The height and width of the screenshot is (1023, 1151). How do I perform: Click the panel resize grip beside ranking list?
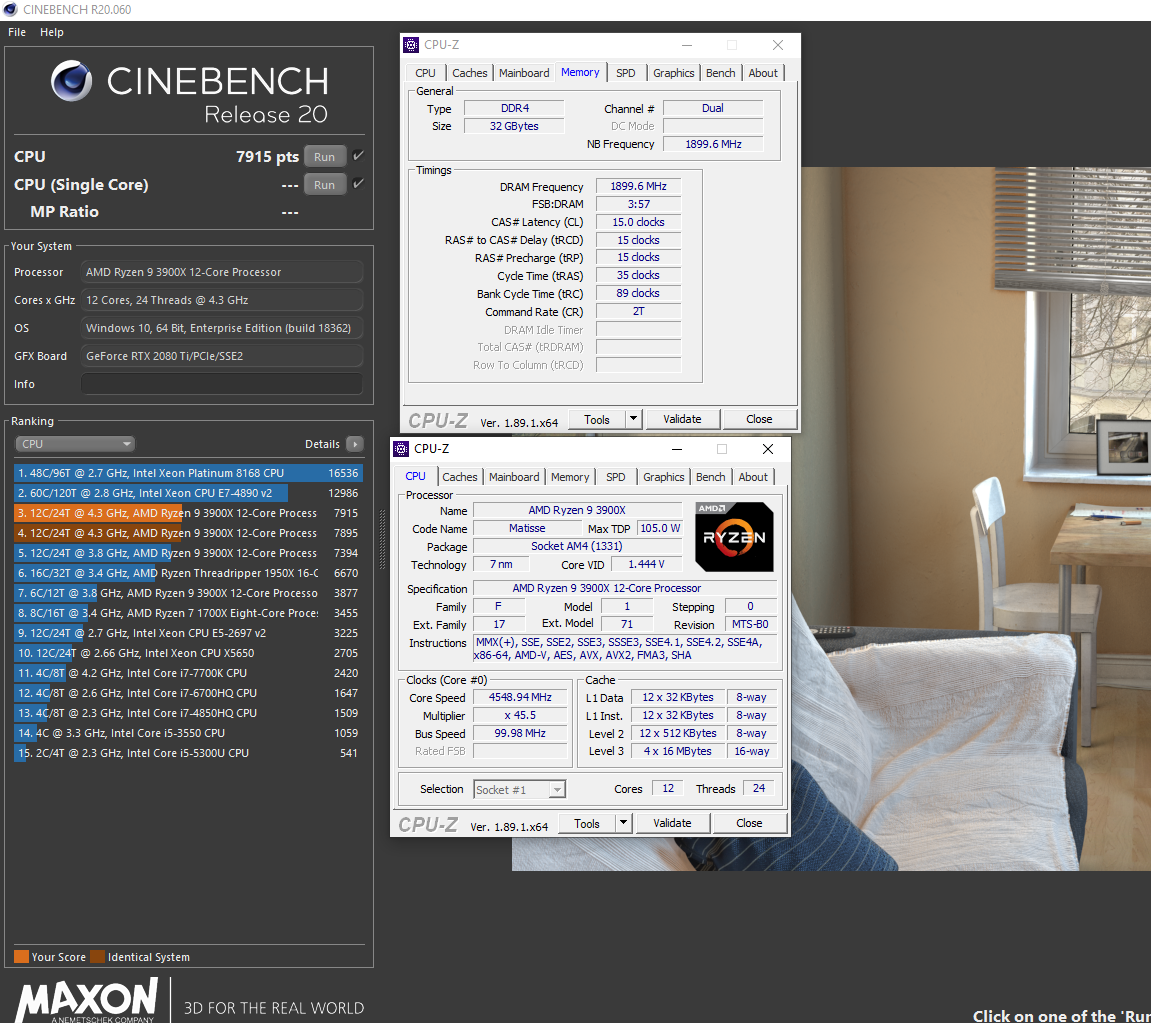pos(382,540)
